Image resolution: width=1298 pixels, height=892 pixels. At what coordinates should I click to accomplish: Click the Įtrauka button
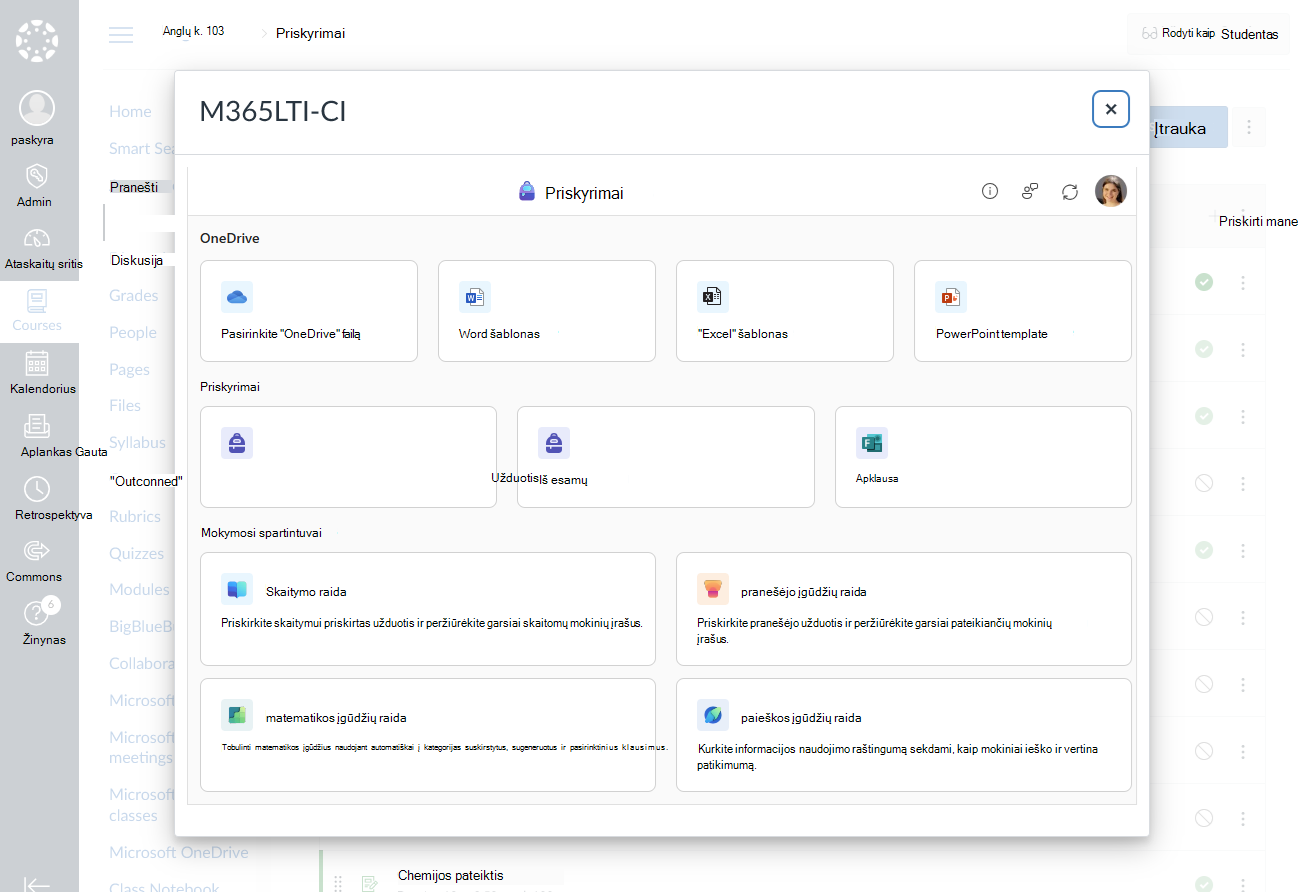[1188, 128]
